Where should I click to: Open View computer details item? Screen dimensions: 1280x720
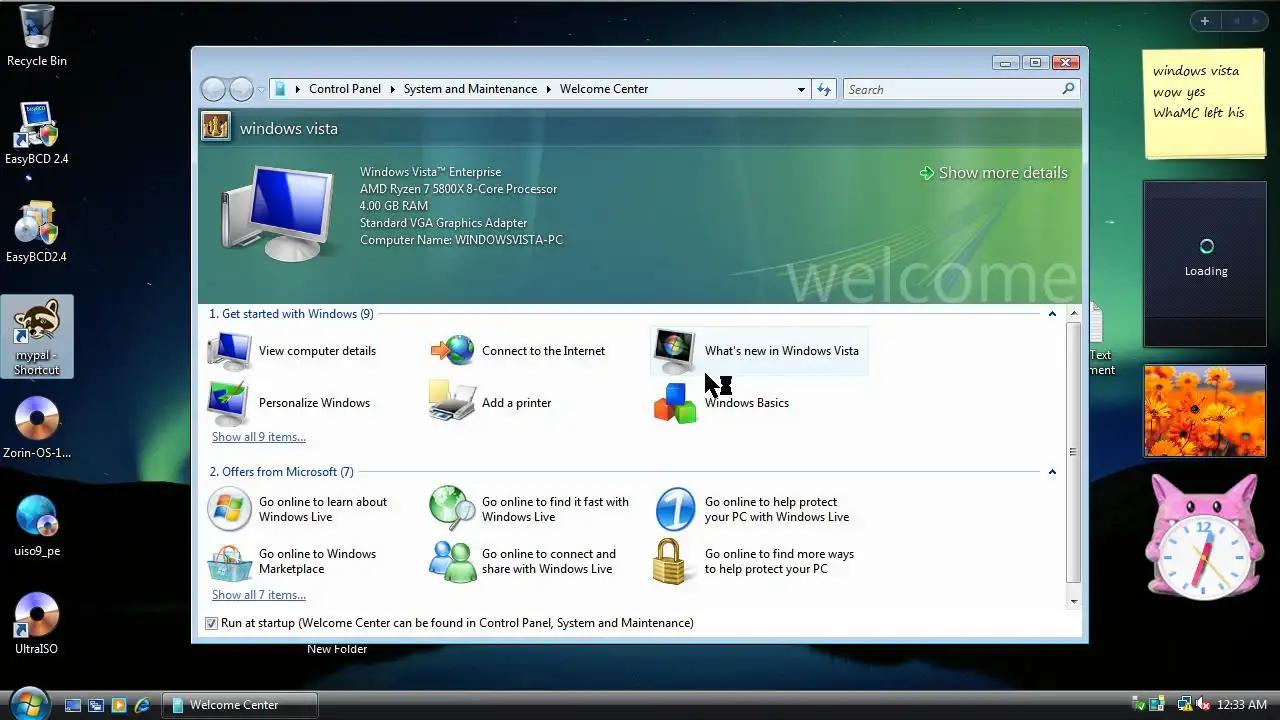click(x=292, y=351)
